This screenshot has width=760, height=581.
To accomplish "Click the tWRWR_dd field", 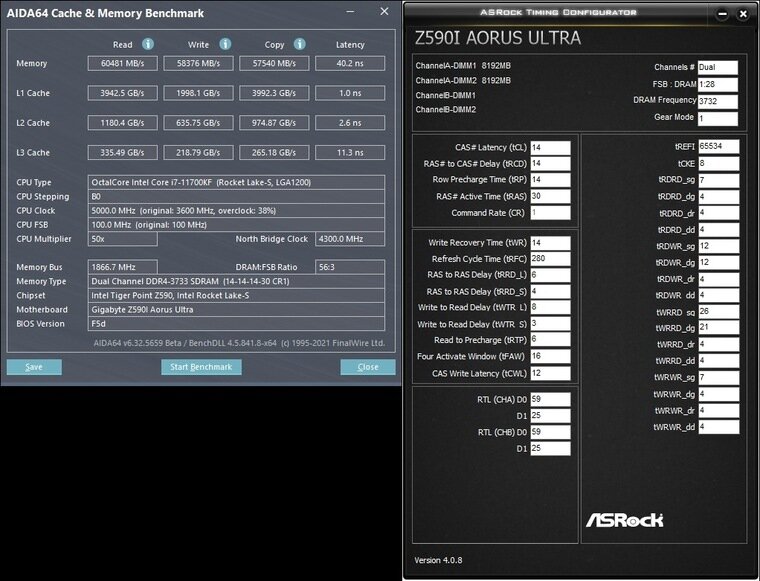I will 719,427.
